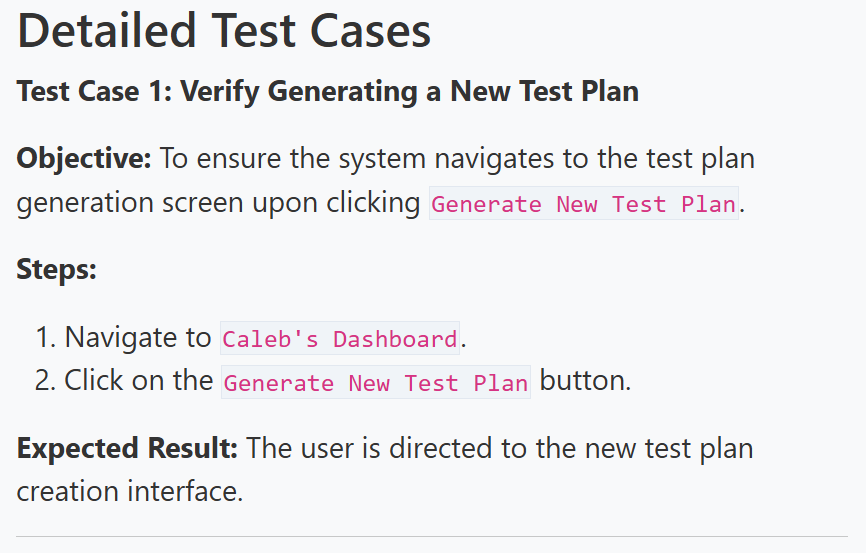This screenshot has width=866, height=553.
Task: Click the "Click on the" text in step two
Action: (x=138, y=381)
